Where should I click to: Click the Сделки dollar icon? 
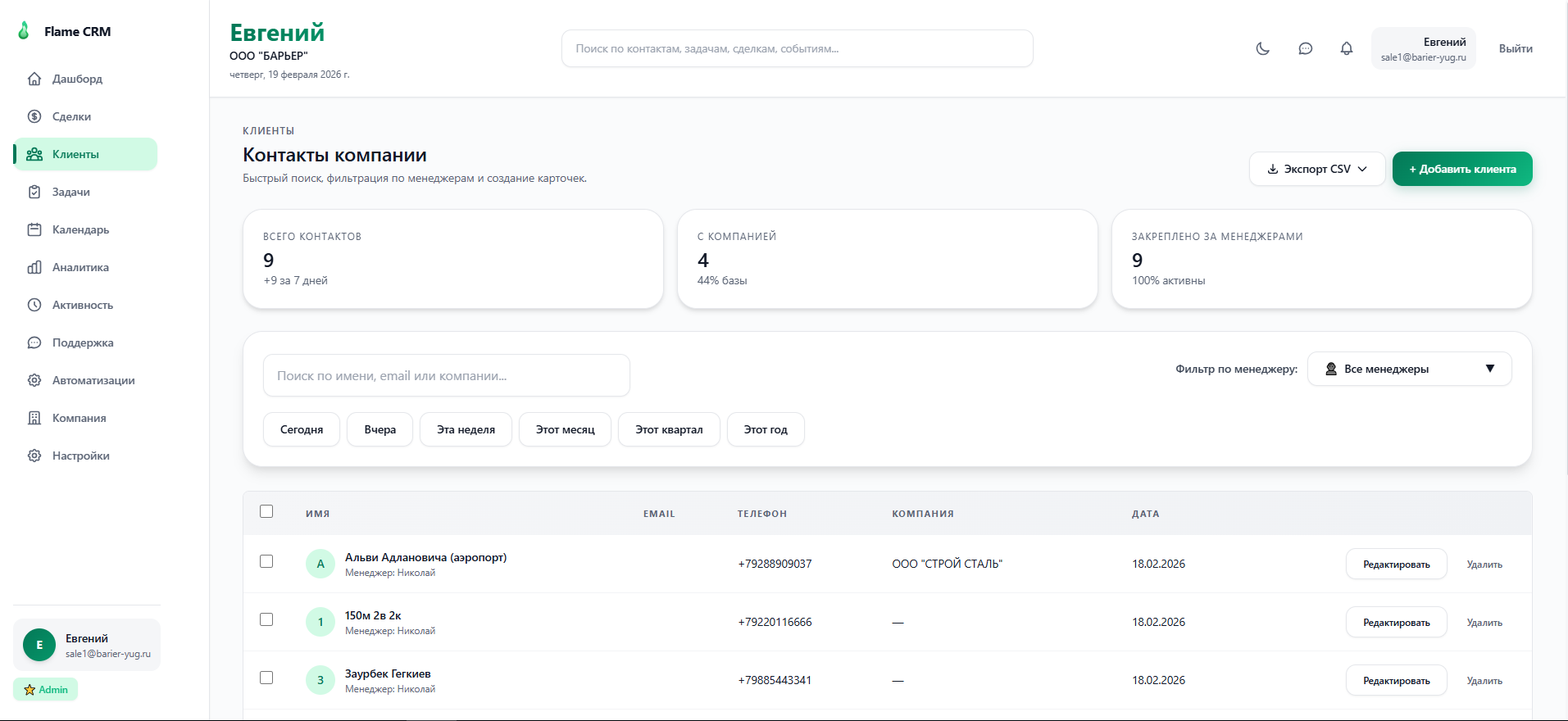click(34, 116)
